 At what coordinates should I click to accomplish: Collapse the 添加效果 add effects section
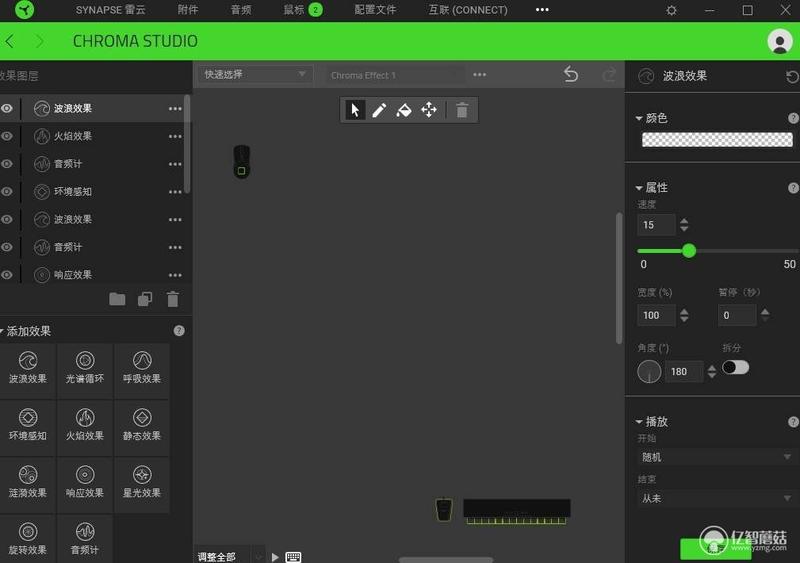coord(2,331)
